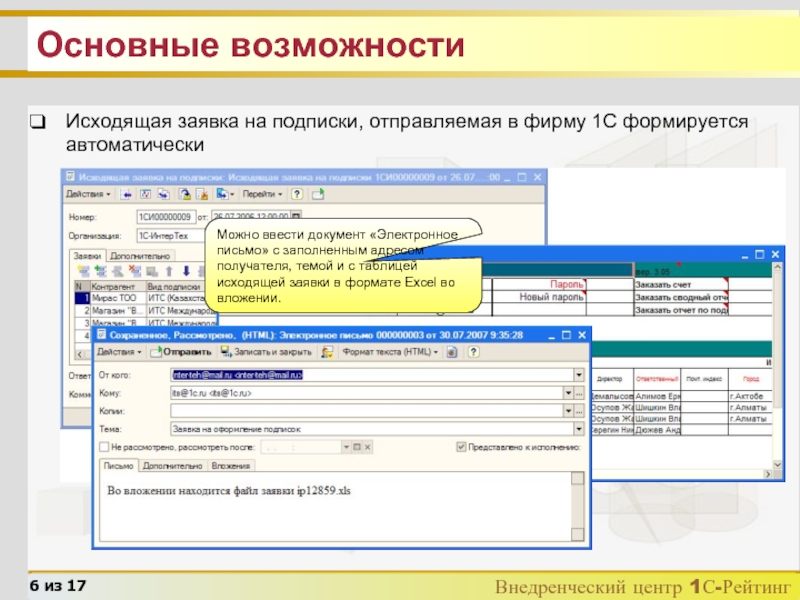Screen dimensions: 800x600
Task: Click the delete row icon with red cross
Action: click(x=135, y=271)
